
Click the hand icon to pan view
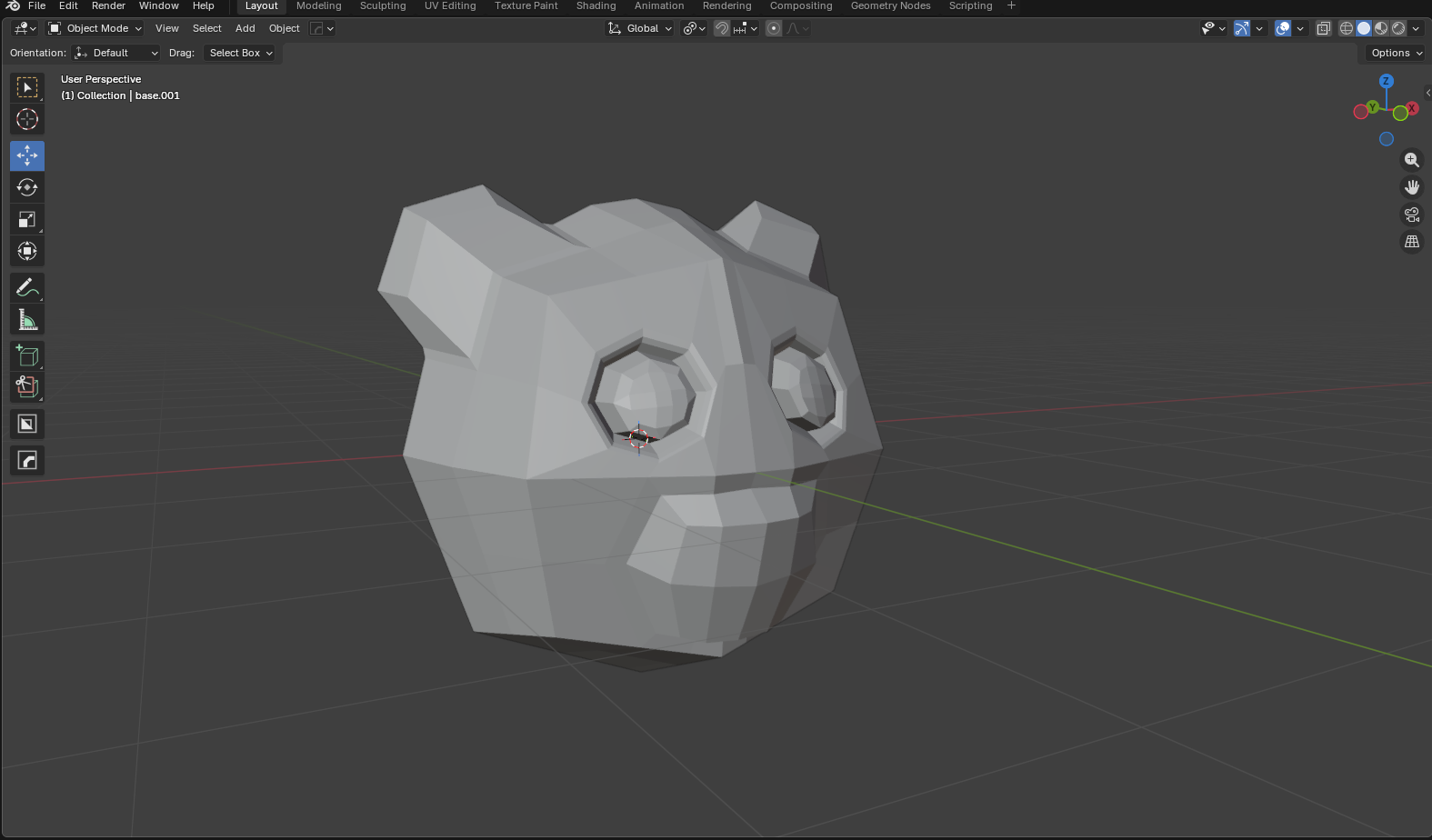[1412, 187]
